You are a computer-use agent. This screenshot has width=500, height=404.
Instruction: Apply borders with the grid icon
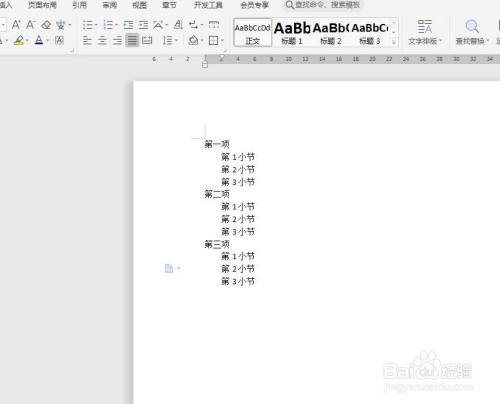click(x=213, y=41)
